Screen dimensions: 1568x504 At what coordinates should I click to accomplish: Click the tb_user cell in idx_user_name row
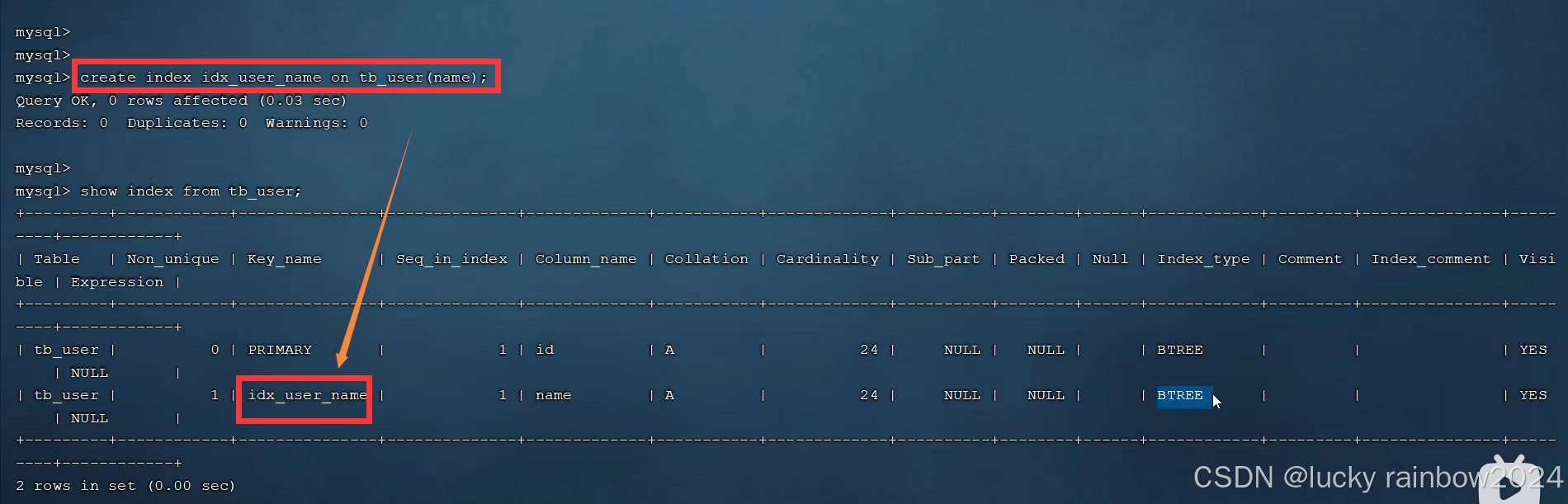tap(66, 395)
